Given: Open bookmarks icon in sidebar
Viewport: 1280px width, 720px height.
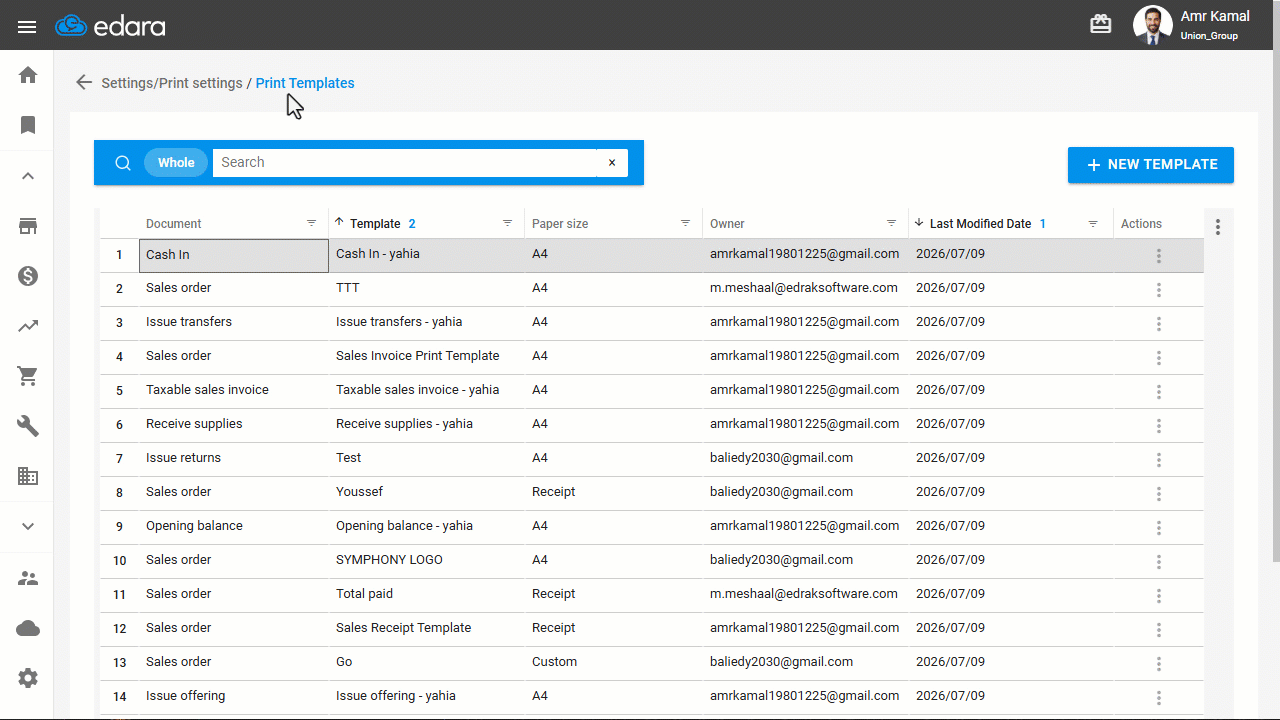Looking at the screenshot, I should [x=28, y=125].
